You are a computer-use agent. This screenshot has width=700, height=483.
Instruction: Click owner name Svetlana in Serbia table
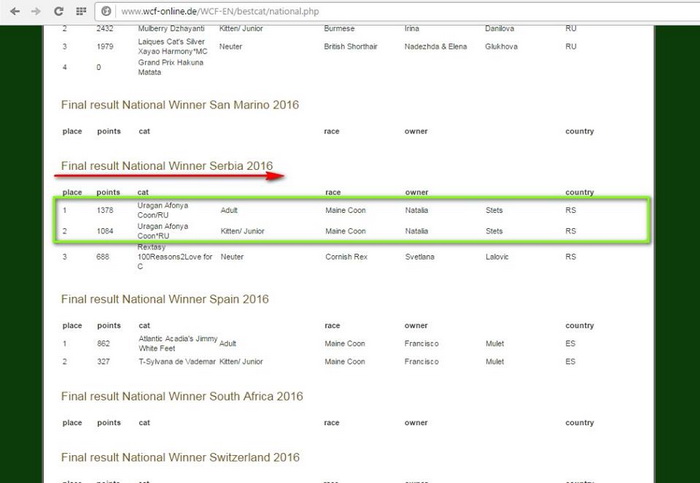point(422,258)
